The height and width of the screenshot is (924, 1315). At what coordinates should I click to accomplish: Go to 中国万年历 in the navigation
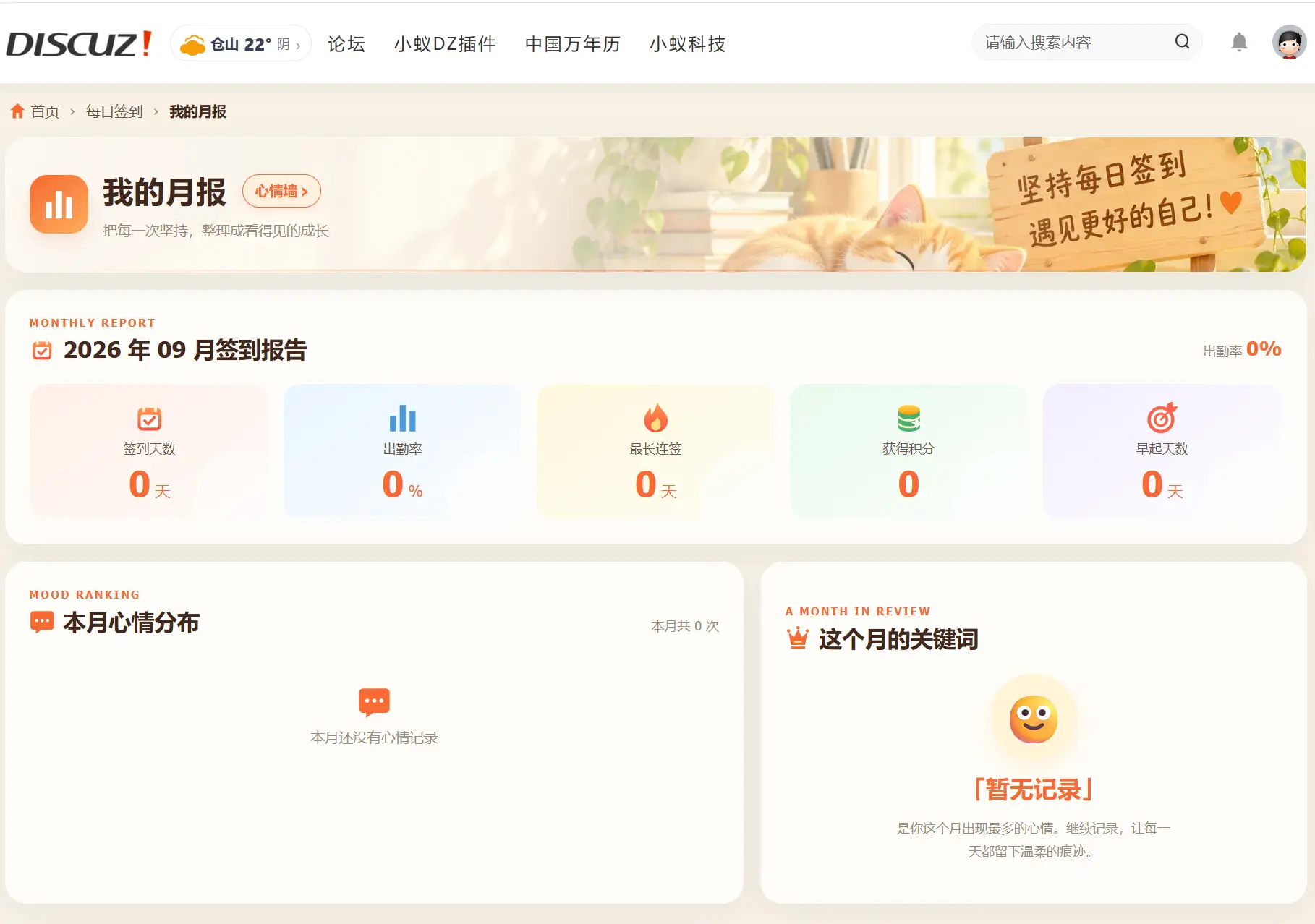[x=573, y=43]
